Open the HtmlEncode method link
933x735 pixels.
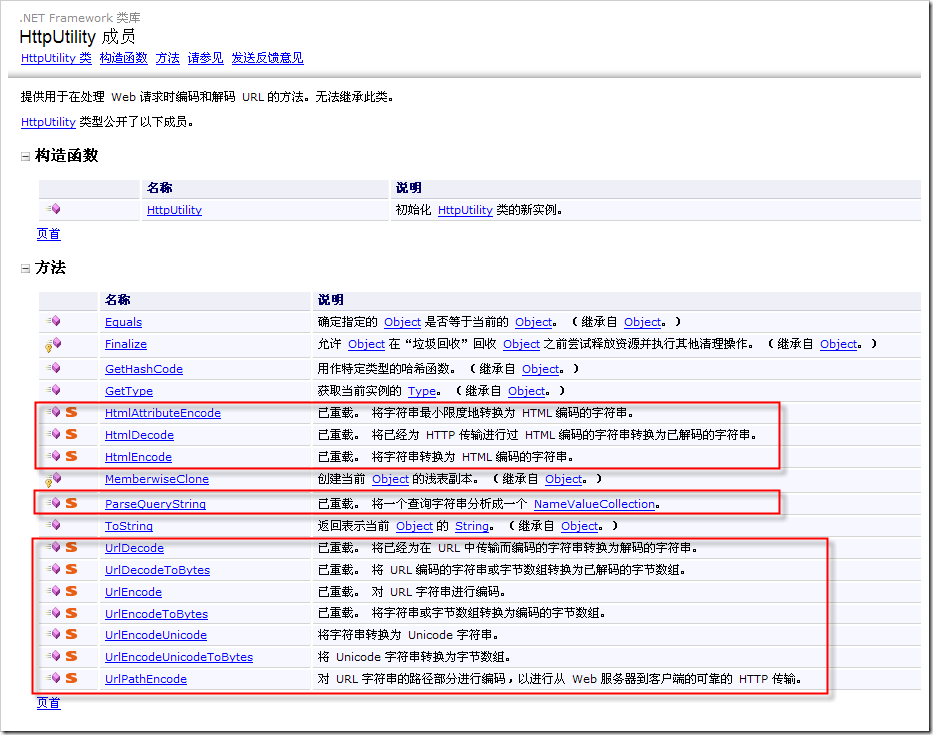[138, 457]
